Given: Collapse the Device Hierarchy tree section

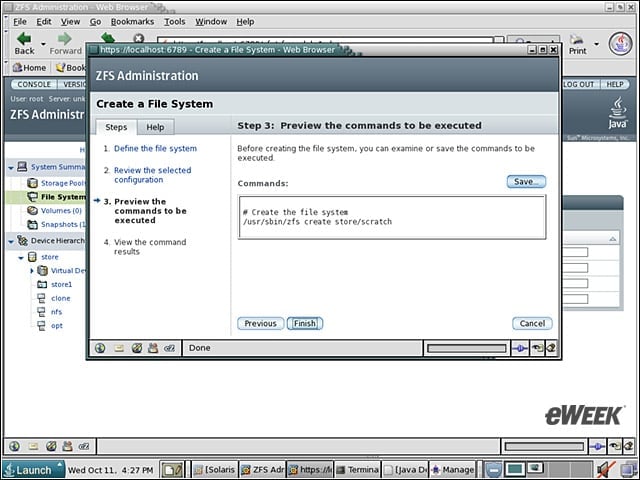Looking at the screenshot, I should point(11,241).
